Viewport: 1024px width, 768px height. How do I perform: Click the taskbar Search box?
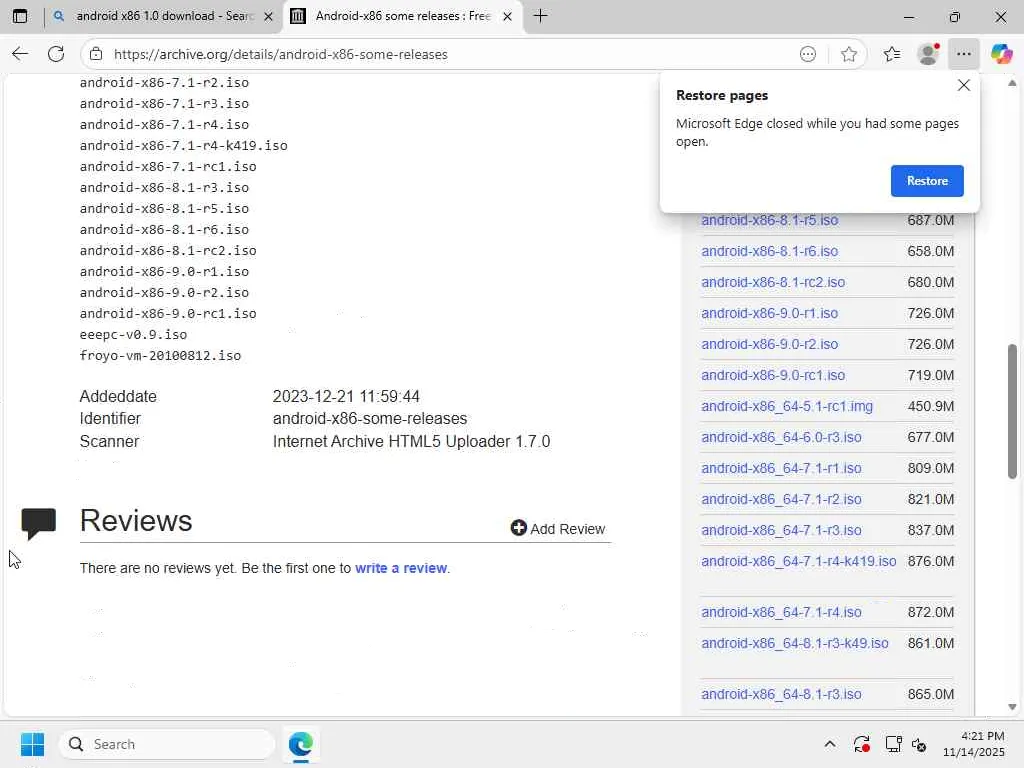tap(167, 744)
